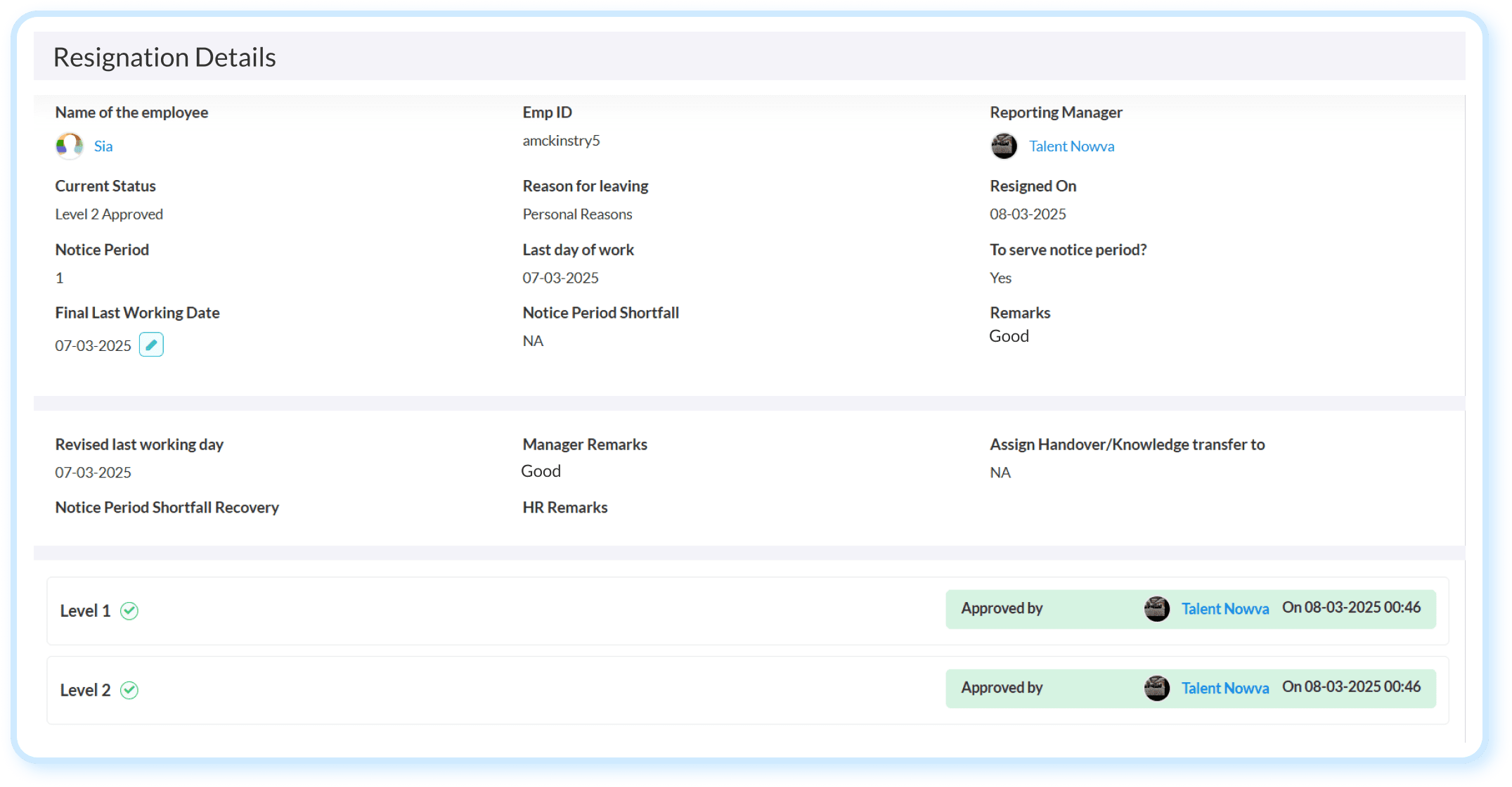Image resolution: width=1512 pixels, height=787 pixels.
Task: Click the HR Remarks label
Action: point(564,507)
